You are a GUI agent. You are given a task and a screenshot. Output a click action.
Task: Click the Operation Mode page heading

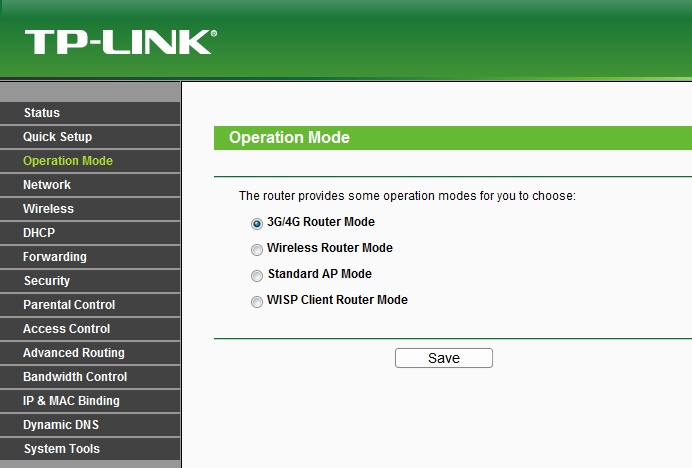click(x=289, y=137)
